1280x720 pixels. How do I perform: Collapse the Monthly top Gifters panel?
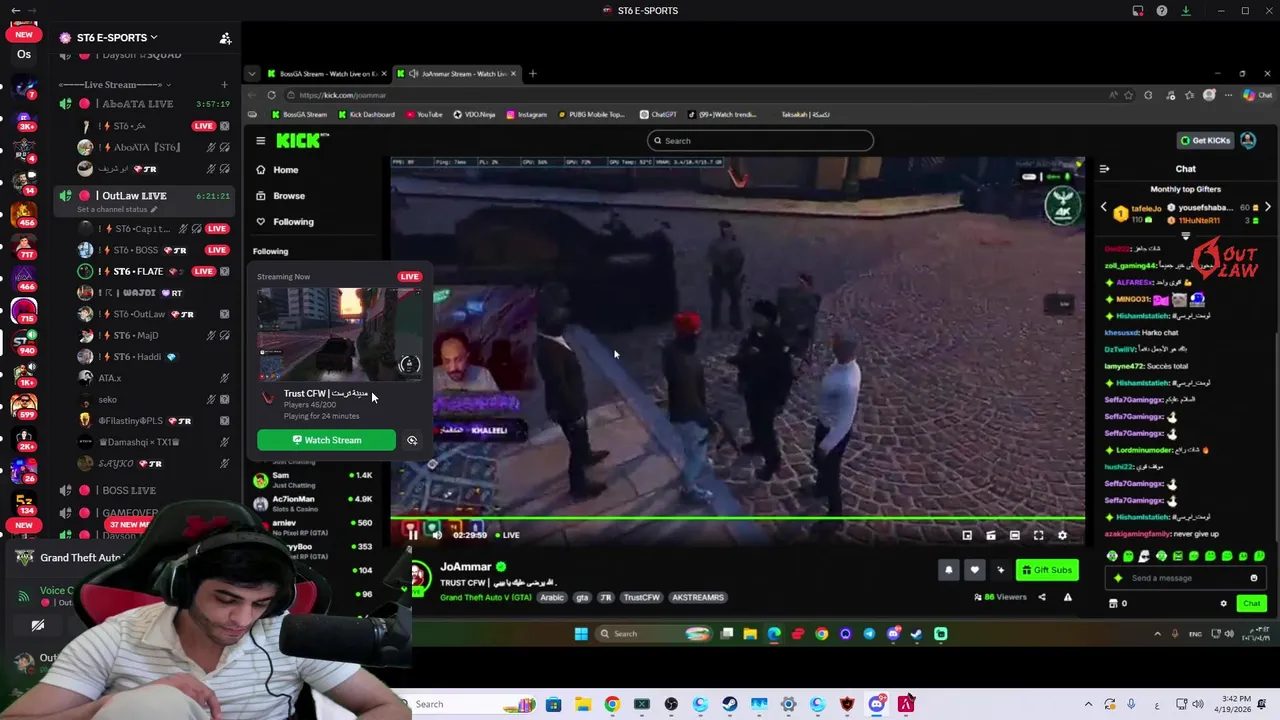point(1185,237)
